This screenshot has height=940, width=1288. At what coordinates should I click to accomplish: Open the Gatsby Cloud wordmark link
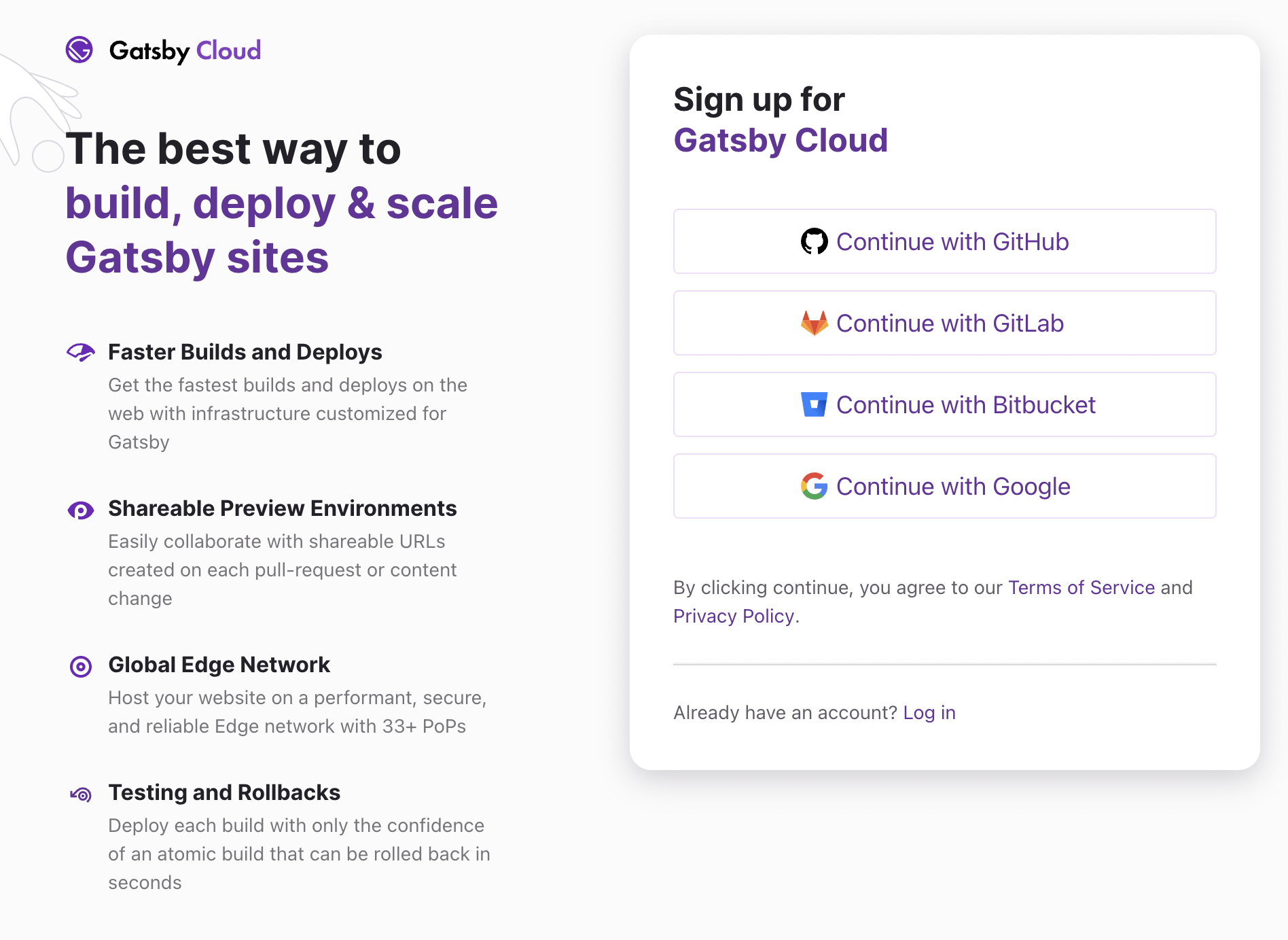(185, 50)
